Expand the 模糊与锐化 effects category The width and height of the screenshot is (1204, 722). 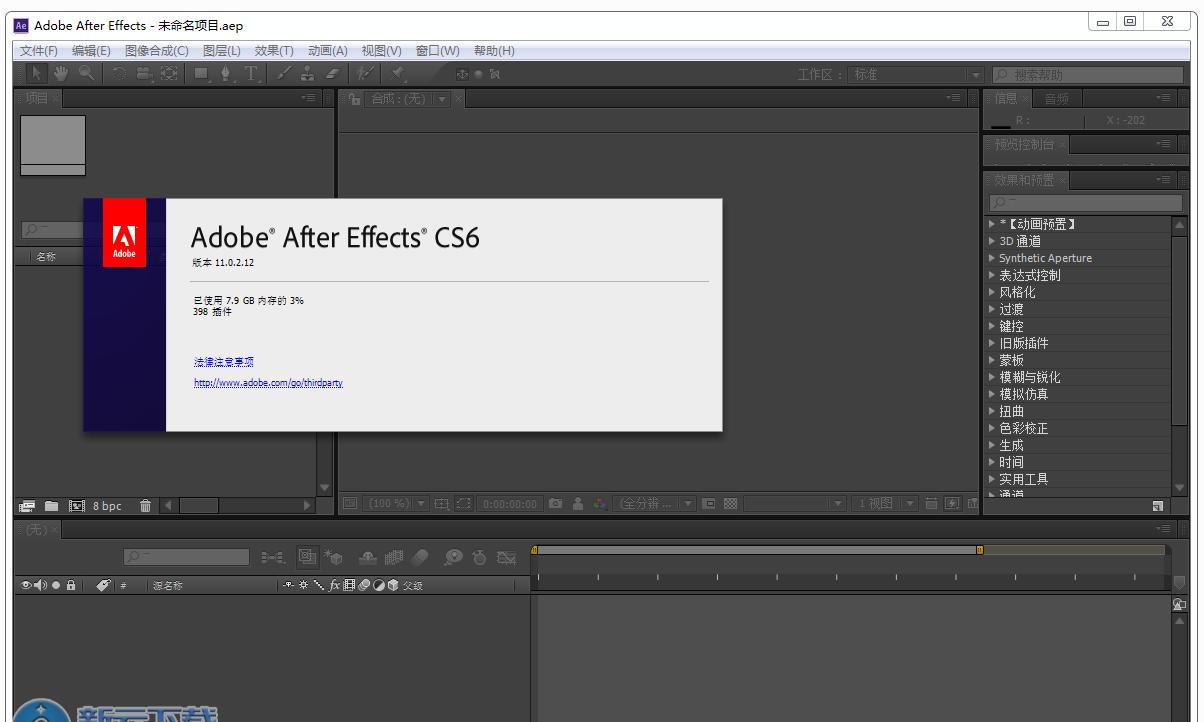(x=992, y=377)
